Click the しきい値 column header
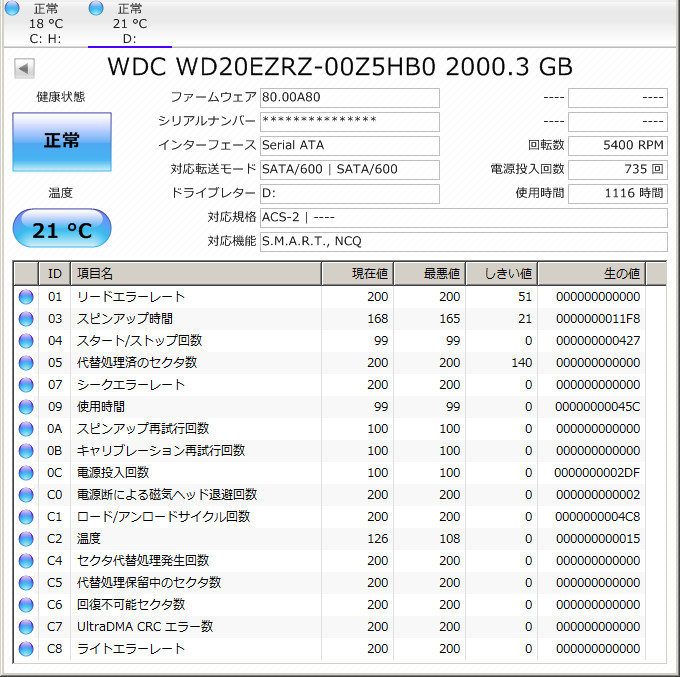Image resolution: width=680 pixels, height=677 pixels. point(502,274)
